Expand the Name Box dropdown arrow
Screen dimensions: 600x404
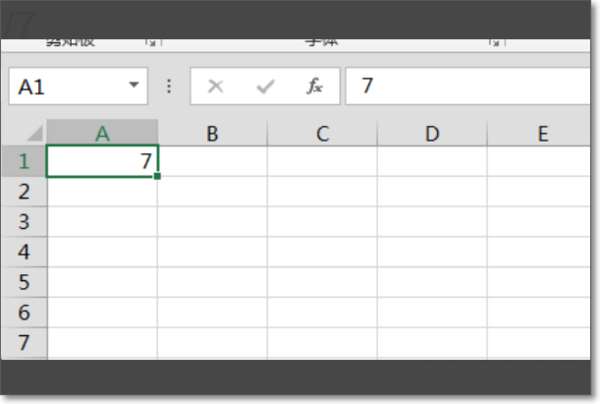click(134, 84)
